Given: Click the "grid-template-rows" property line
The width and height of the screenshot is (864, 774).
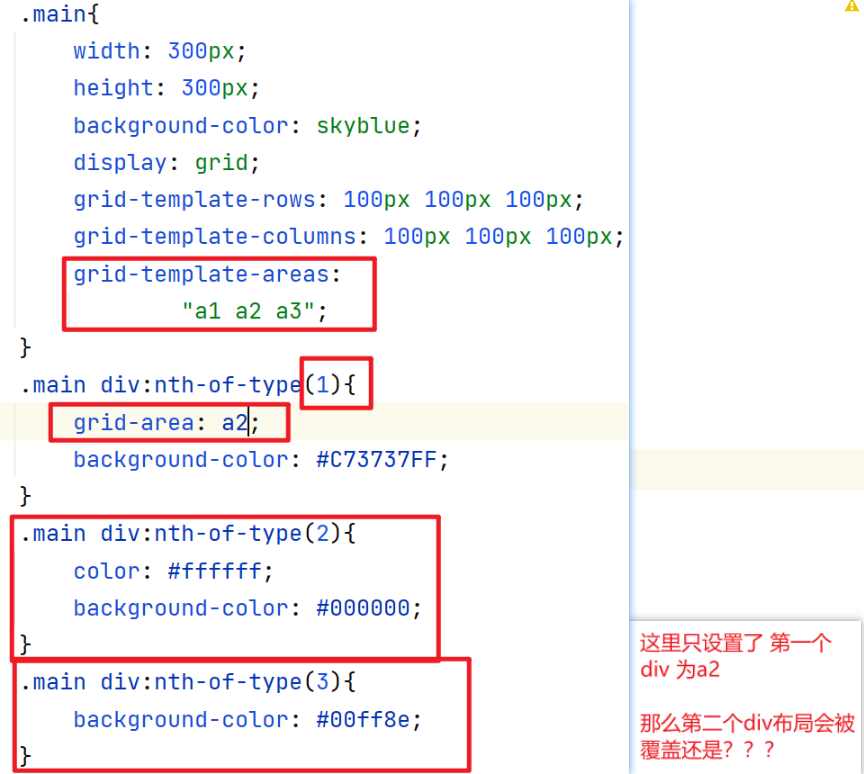Looking at the screenshot, I should [328, 199].
